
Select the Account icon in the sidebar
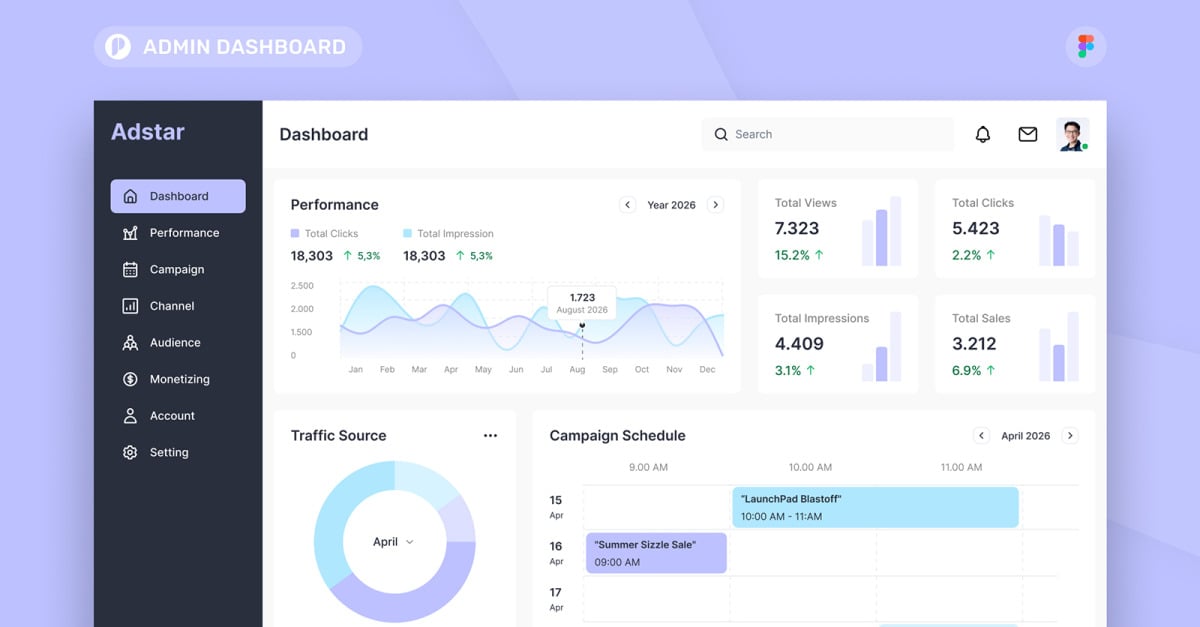tap(129, 415)
